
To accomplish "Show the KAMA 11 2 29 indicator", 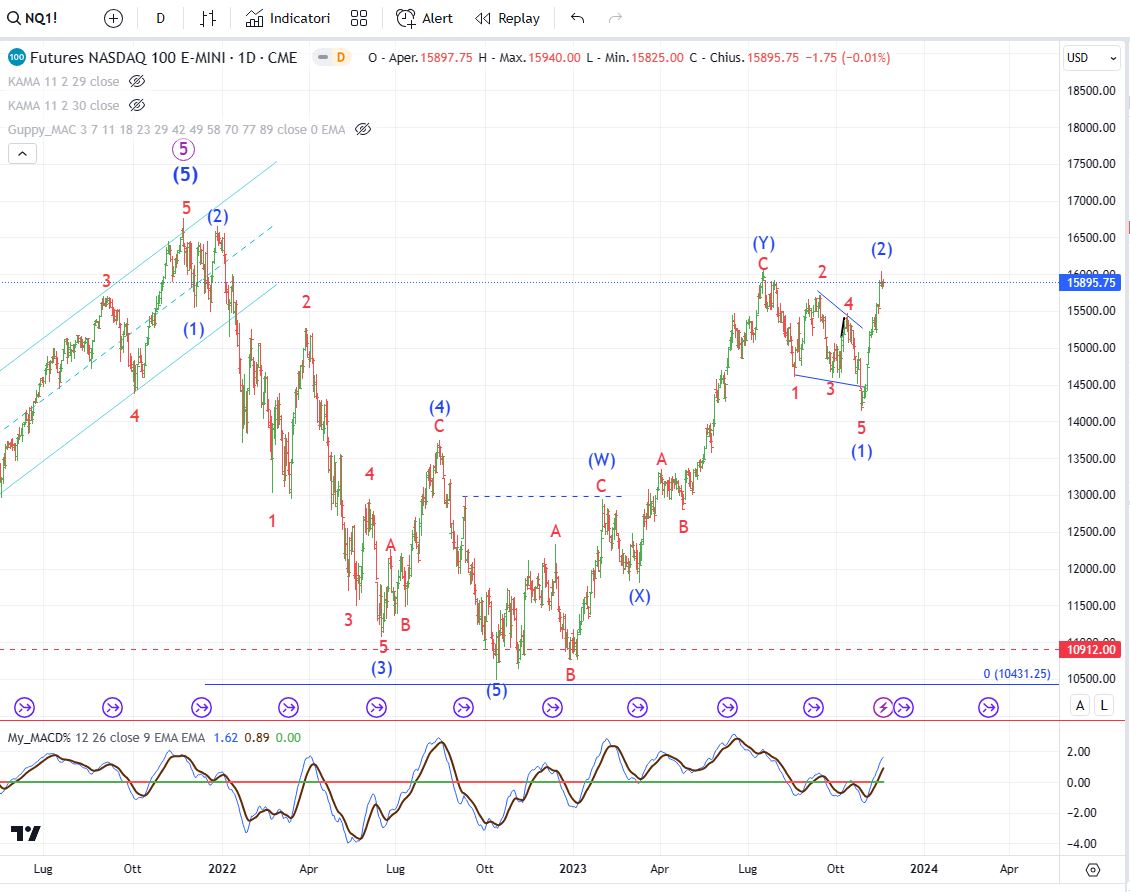I will click(x=137, y=81).
